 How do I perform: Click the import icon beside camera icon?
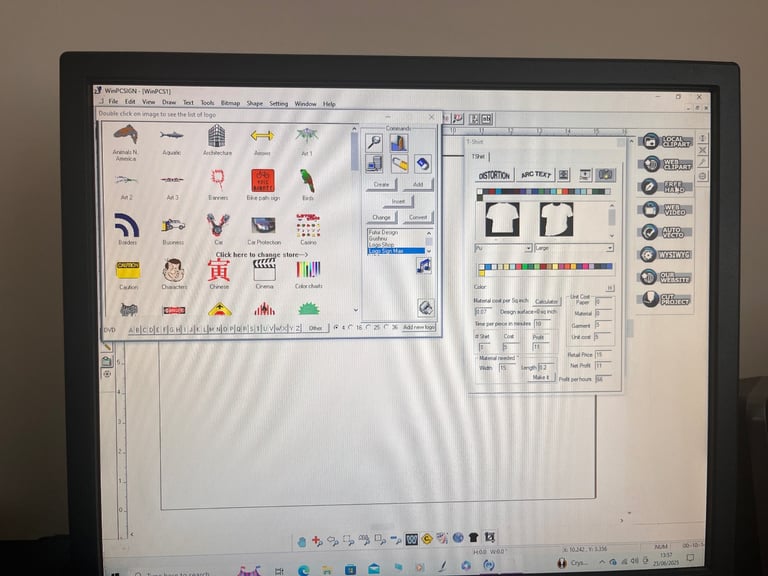585,174
